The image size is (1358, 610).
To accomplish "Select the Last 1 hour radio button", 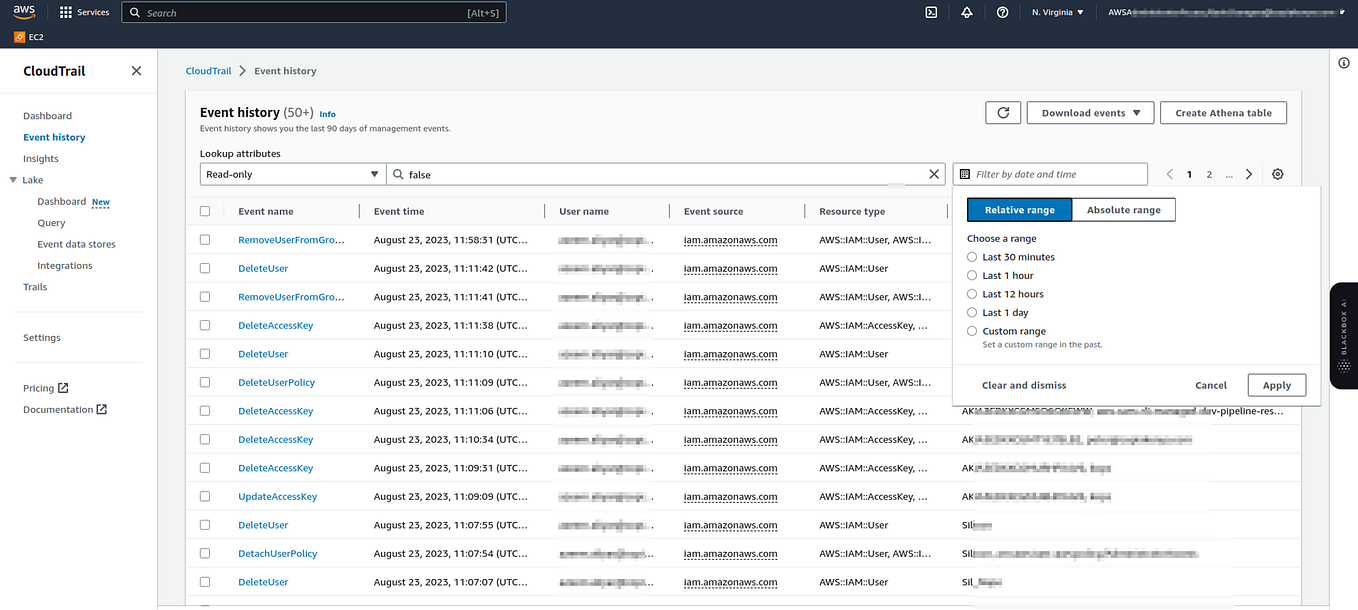I will (971, 275).
